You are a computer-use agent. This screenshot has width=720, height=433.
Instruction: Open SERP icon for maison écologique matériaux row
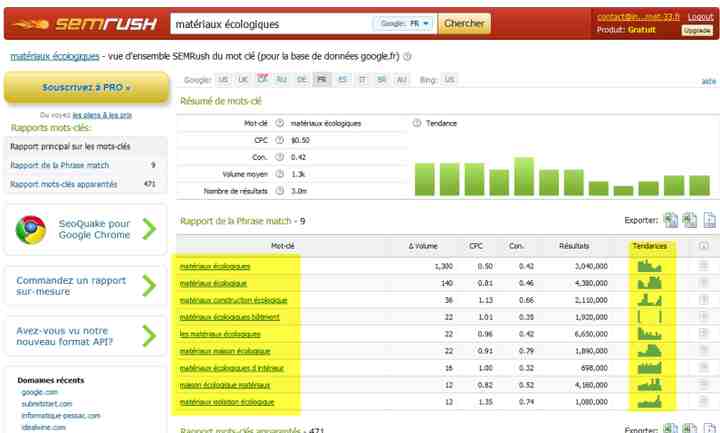coord(703,384)
